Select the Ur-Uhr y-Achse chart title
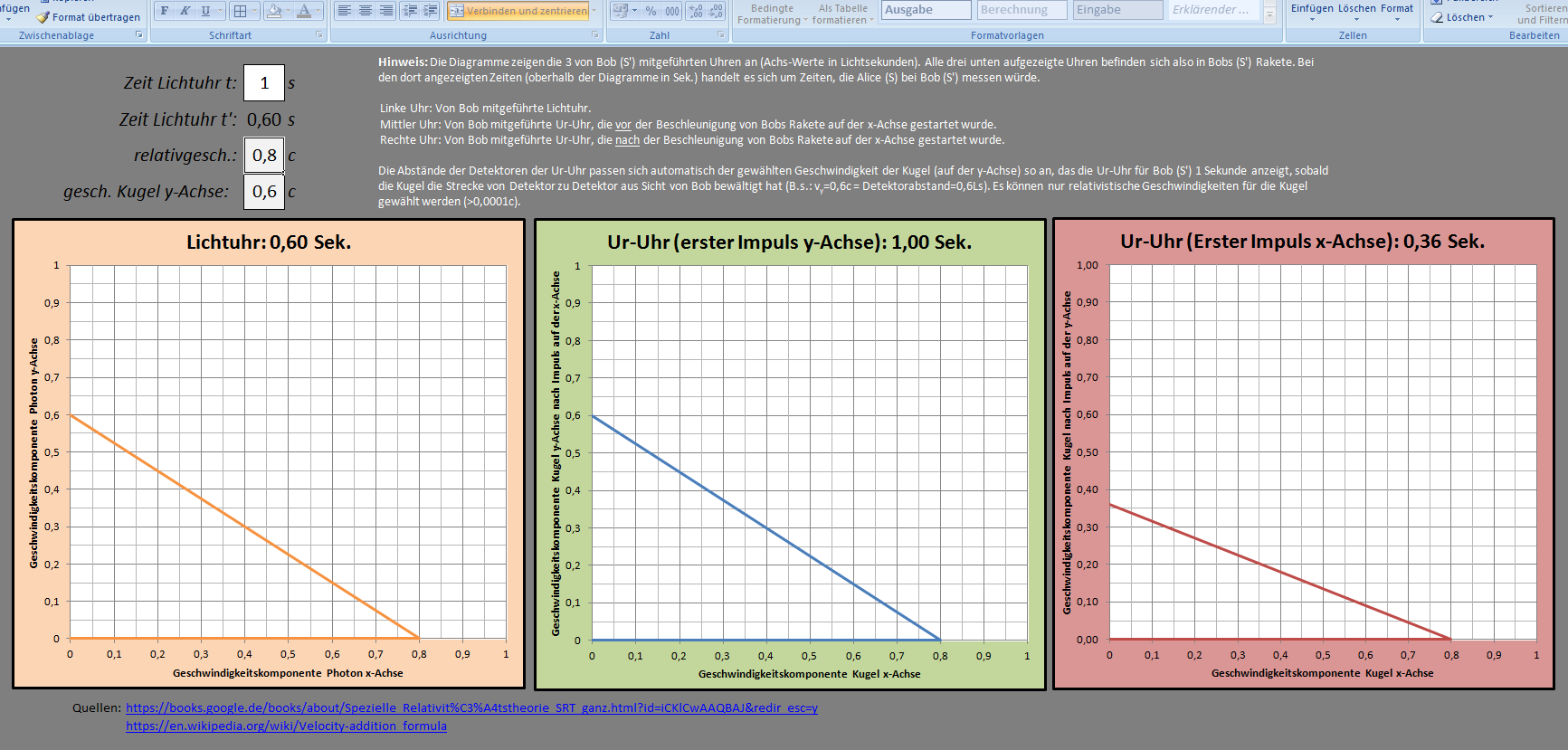Image resolution: width=1568 pixels, height=750 pixels. tap(789, 242)
